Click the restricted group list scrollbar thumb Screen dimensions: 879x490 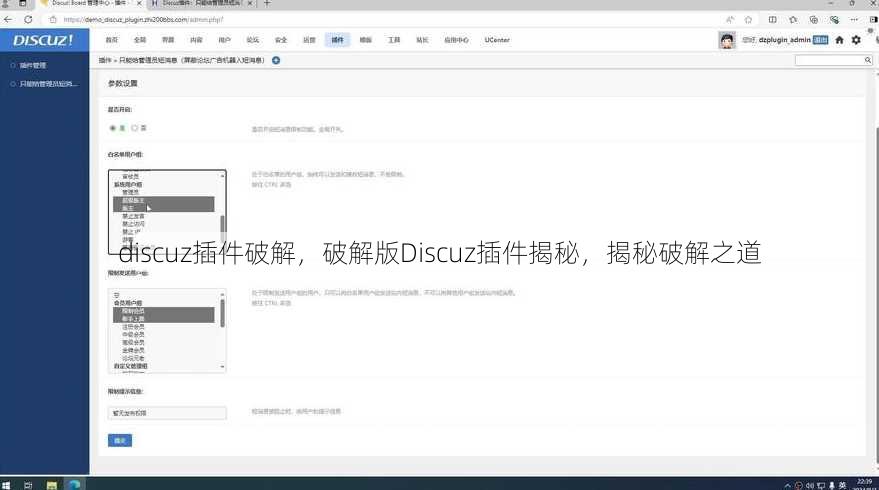click(x=223, y=313)
